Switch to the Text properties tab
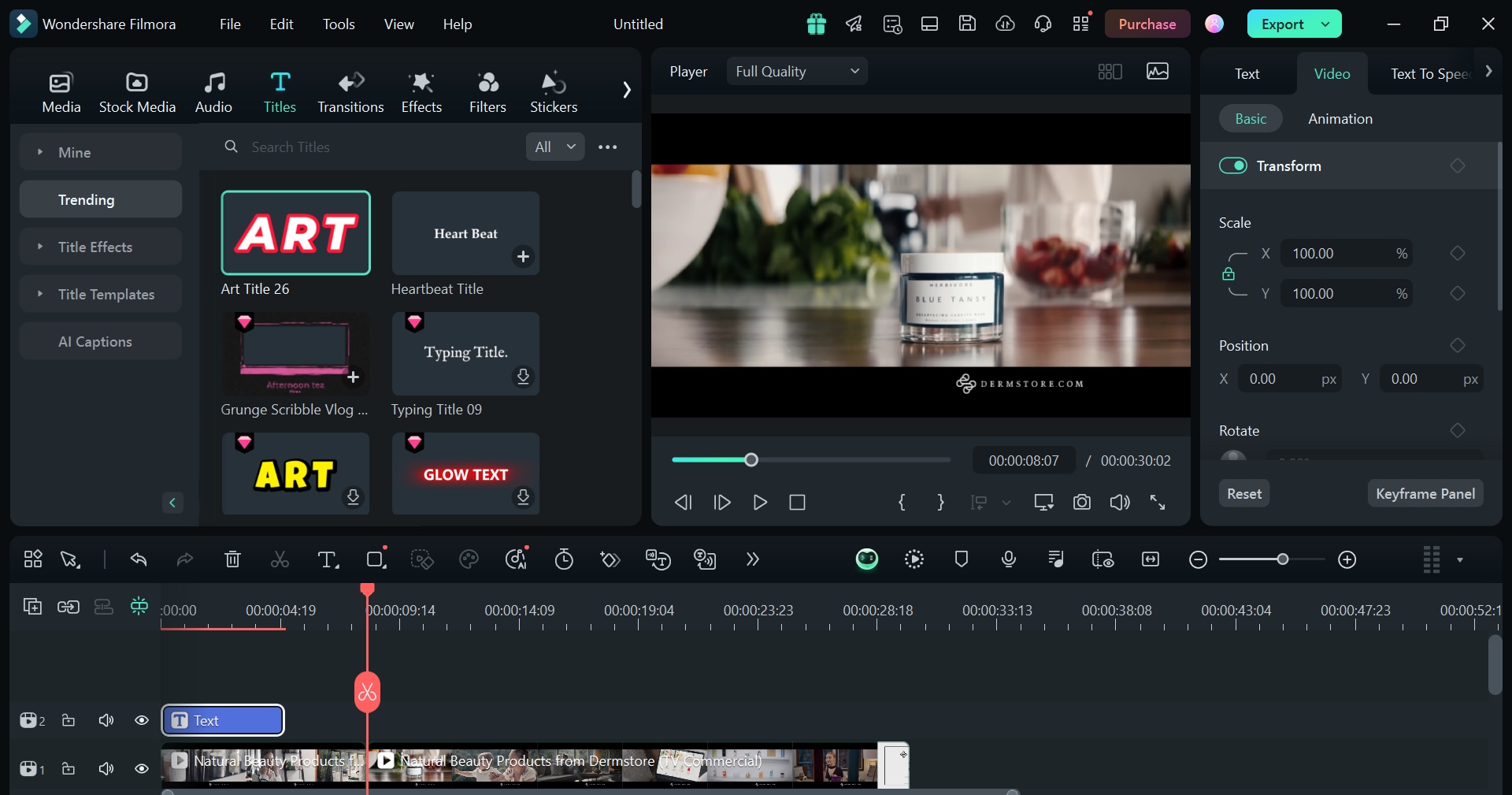1512x795 pixels. tap(1247, 73)
